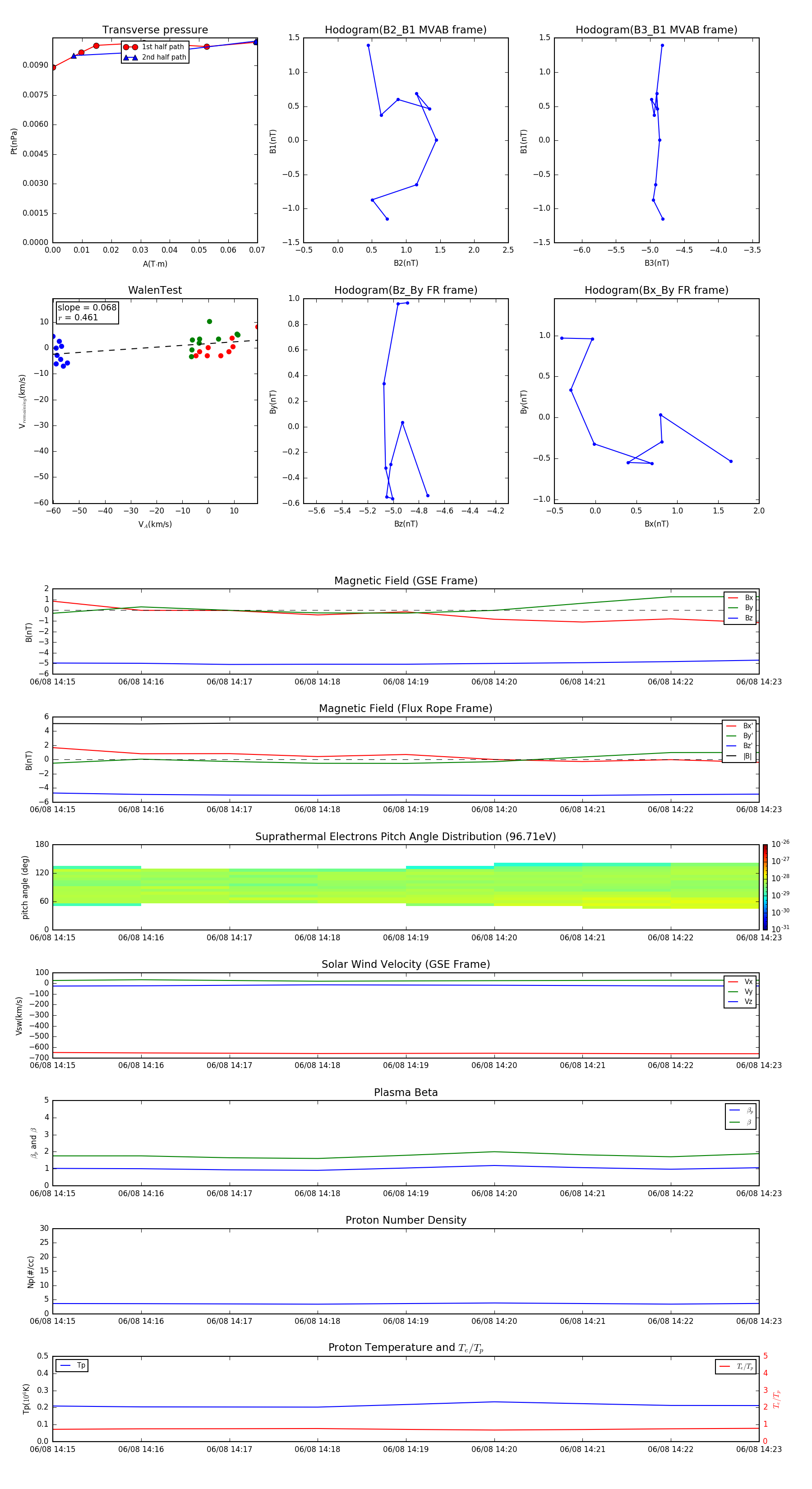Click the Vsw(km/s) axis label

pos(19,1016)
